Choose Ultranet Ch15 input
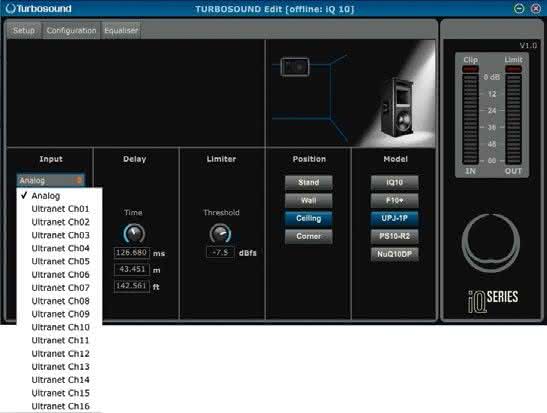This screenshot has width=547, height=413. point(59,393)
